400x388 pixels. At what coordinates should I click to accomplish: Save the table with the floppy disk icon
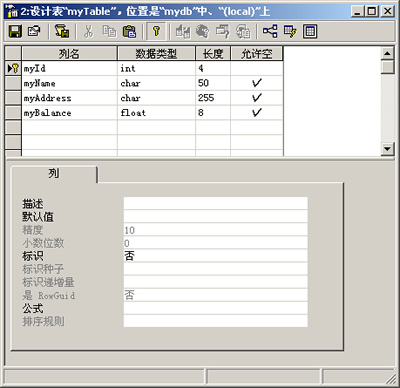pyautogui.click(x=15, y=32)
